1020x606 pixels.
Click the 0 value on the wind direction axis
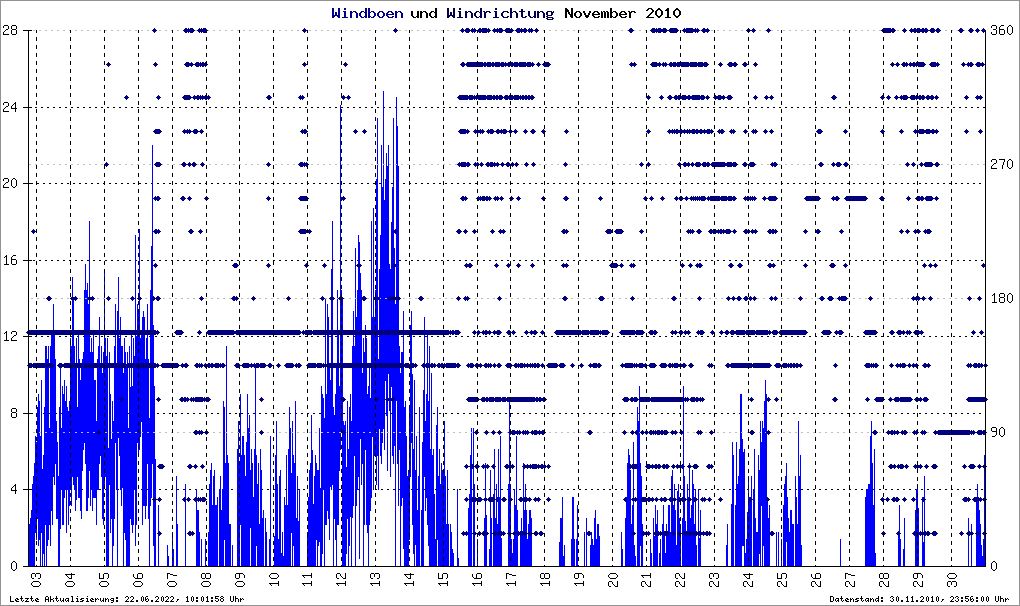[994, 566]
